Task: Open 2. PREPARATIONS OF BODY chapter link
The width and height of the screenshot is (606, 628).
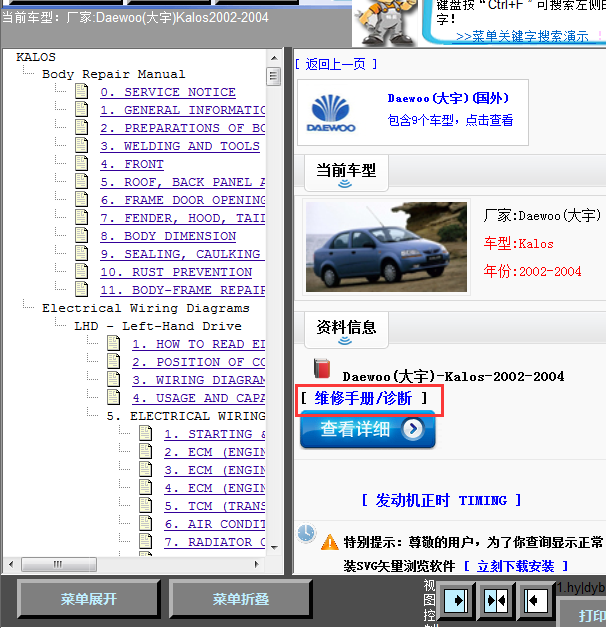Action: 183,128
